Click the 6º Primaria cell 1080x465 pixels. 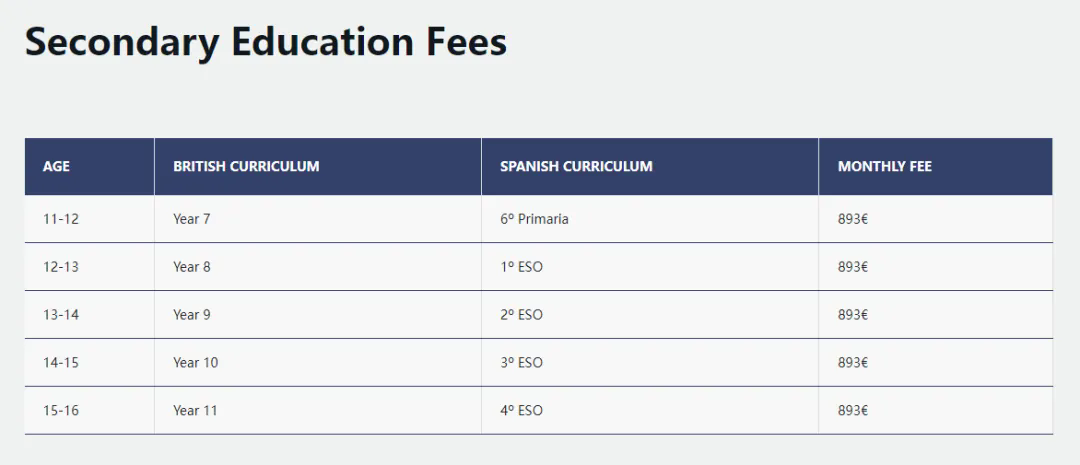pyautogui.click(x=650, y=219)
